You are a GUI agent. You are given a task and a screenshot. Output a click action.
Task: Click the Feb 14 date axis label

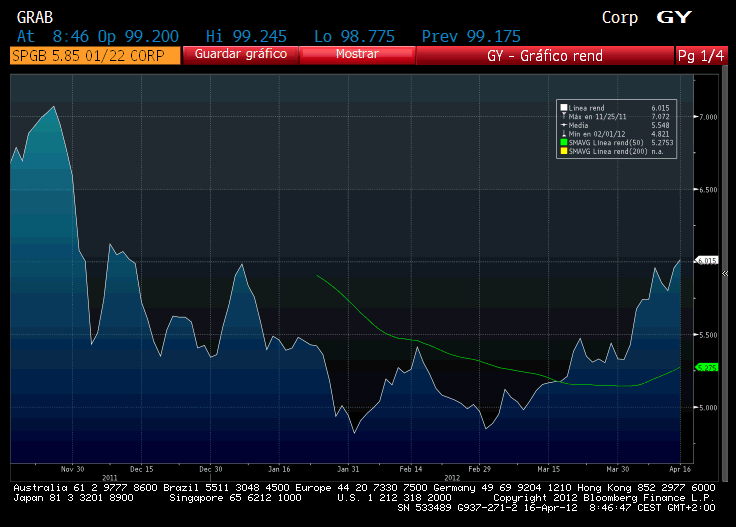(x=411, y=469)
